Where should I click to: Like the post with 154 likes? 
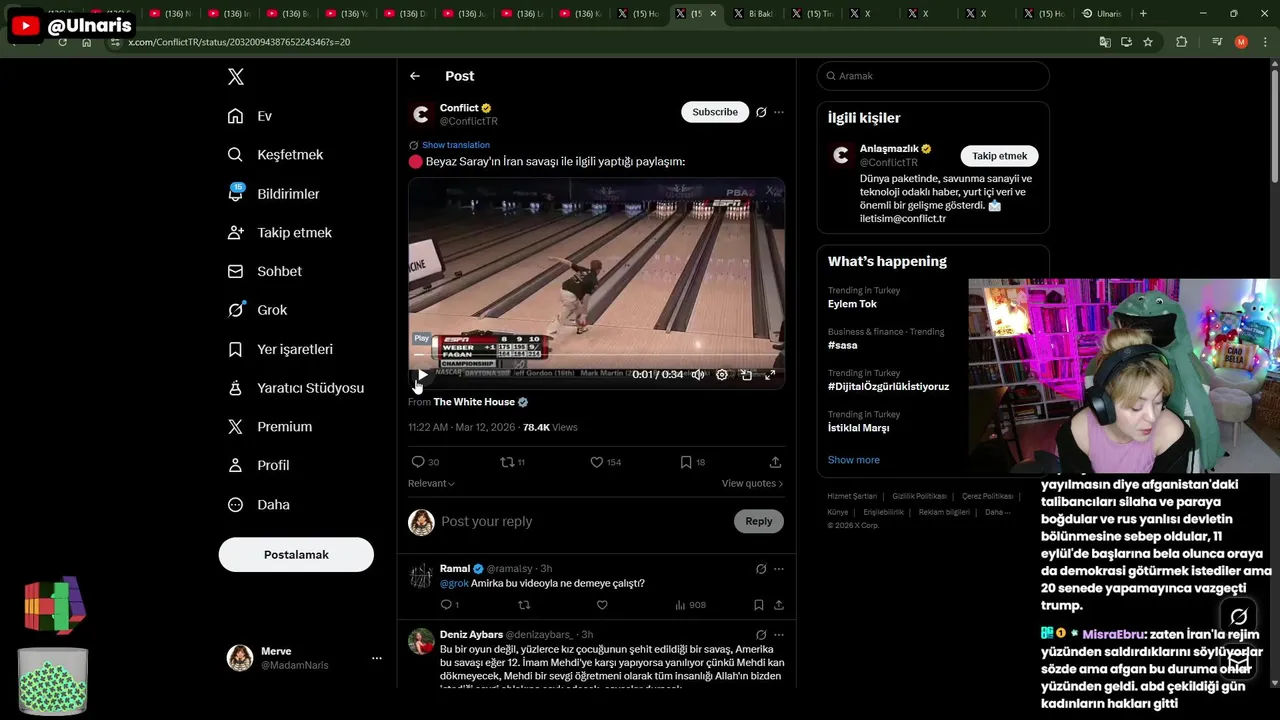pos(605,462)
